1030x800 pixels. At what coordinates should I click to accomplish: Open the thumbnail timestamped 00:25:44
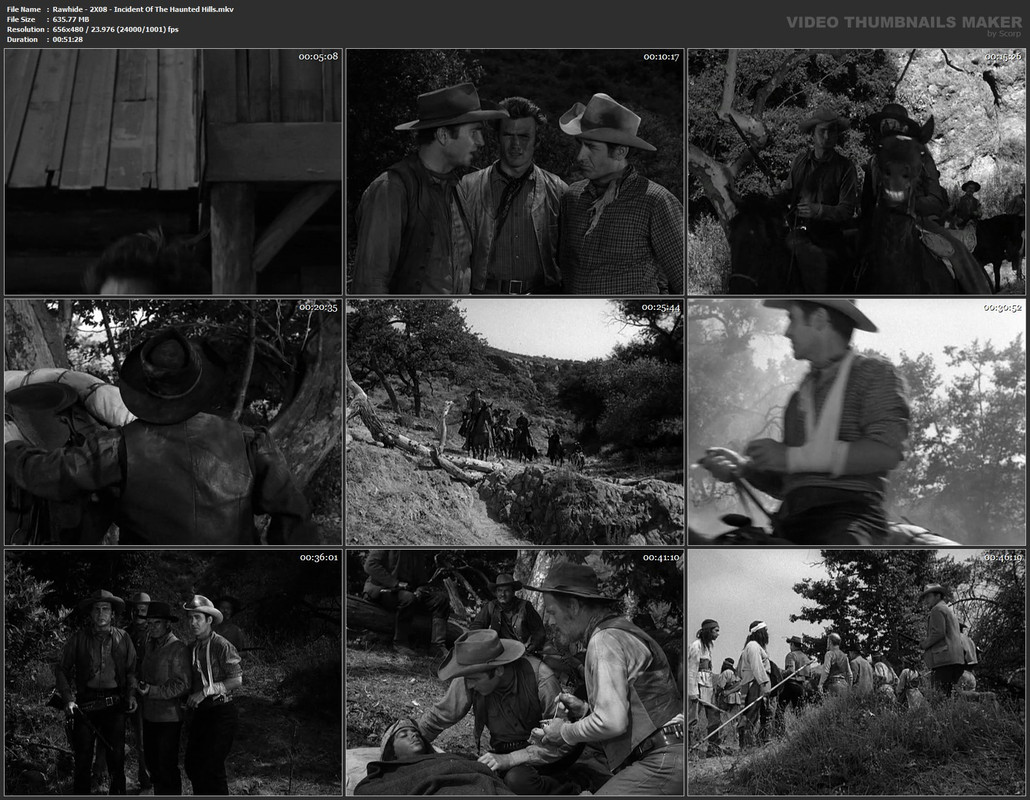[x=515, y=422]
